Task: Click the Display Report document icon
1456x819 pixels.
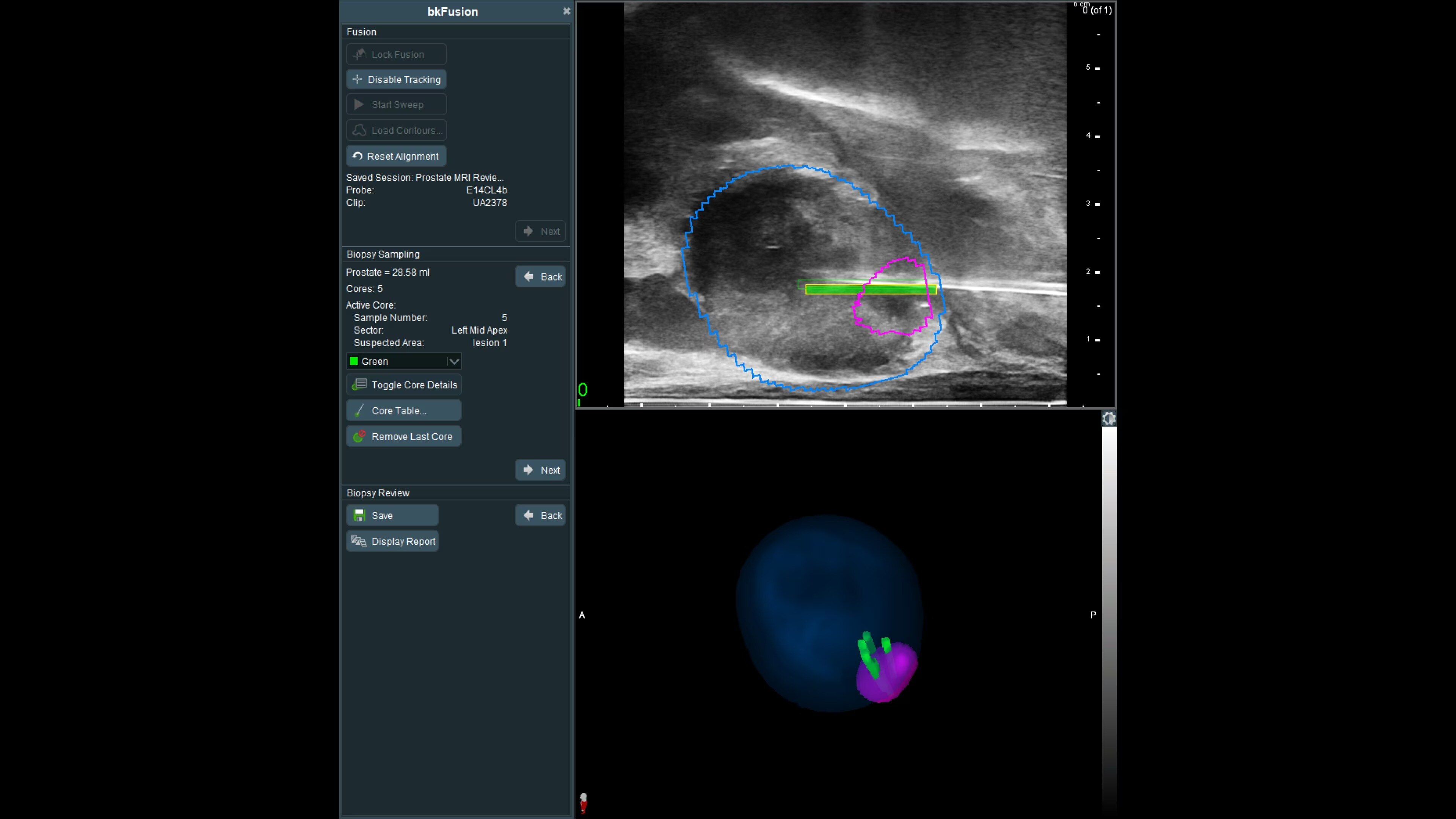Action: pyautogui.click(x=359, y=541)
